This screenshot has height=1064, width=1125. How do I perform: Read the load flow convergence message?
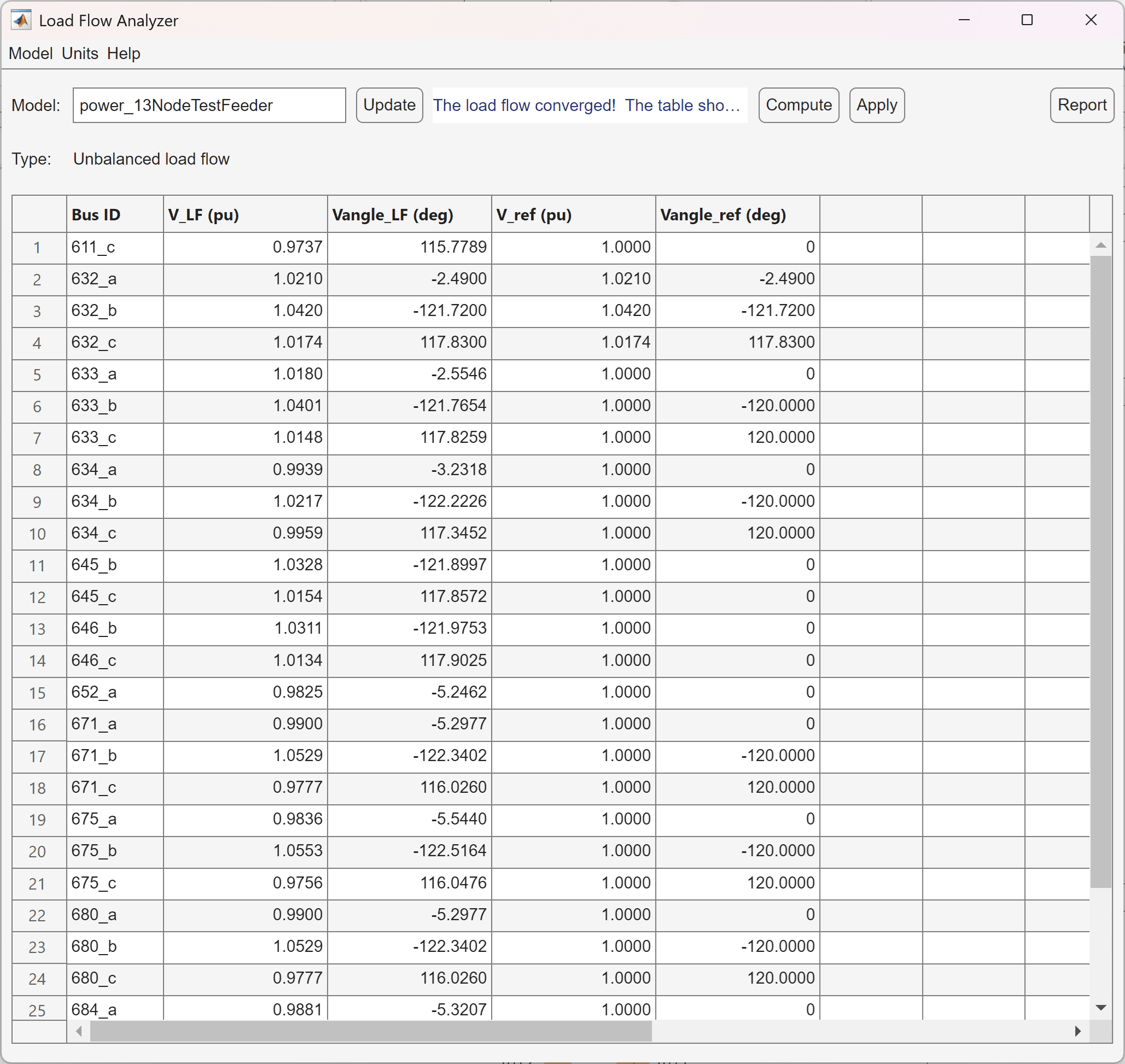click(589, 105)
